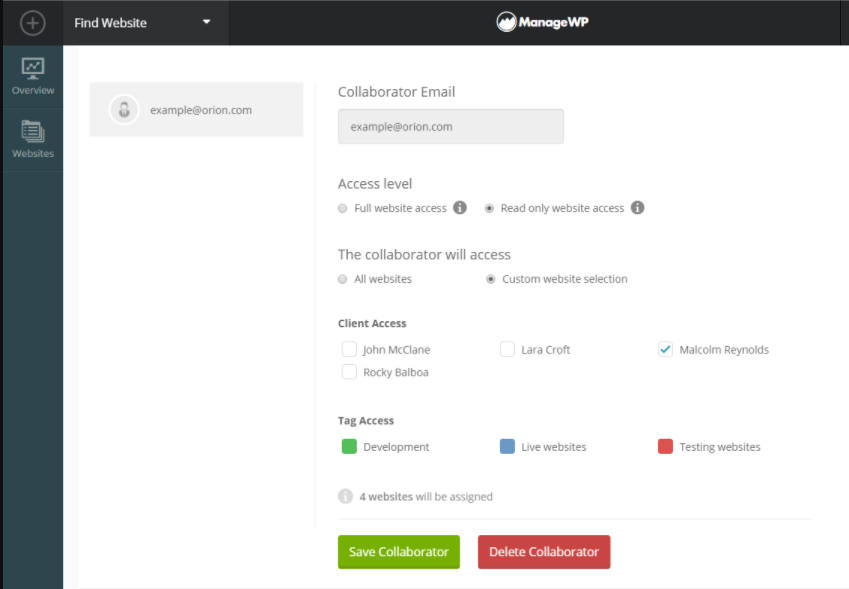Screen dimensions: 849x589
Task: Open the Find Website dropdown
Action: click(145, 23)
